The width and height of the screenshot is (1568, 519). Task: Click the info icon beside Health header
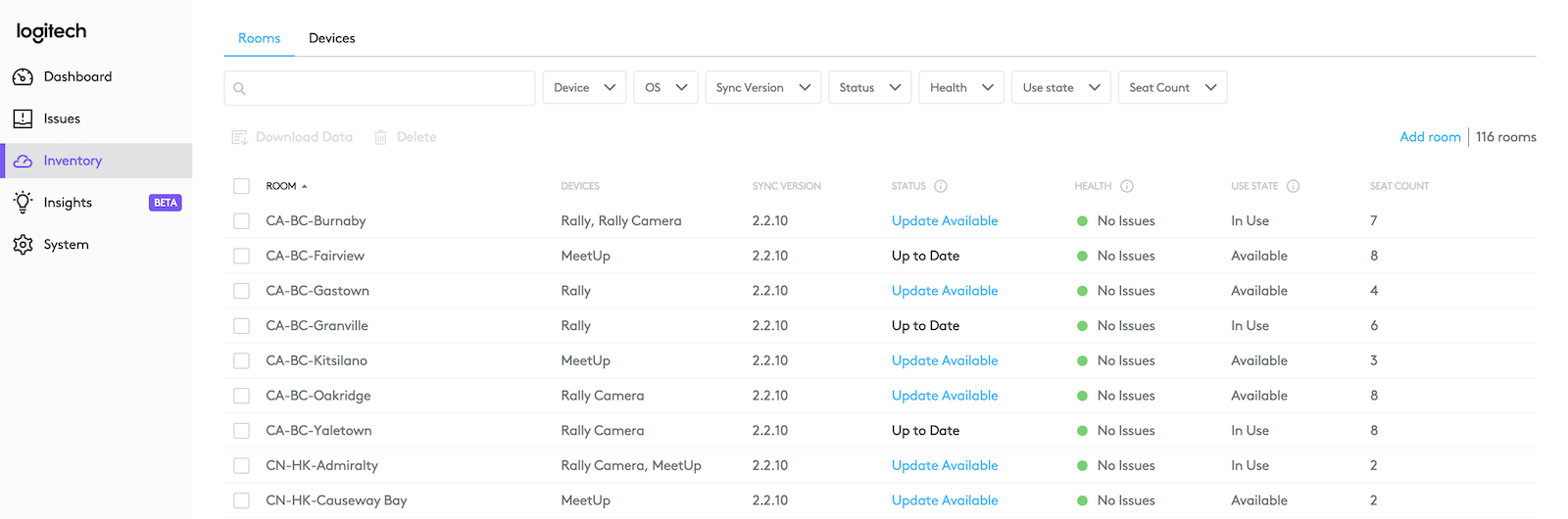click(1126, 186)
